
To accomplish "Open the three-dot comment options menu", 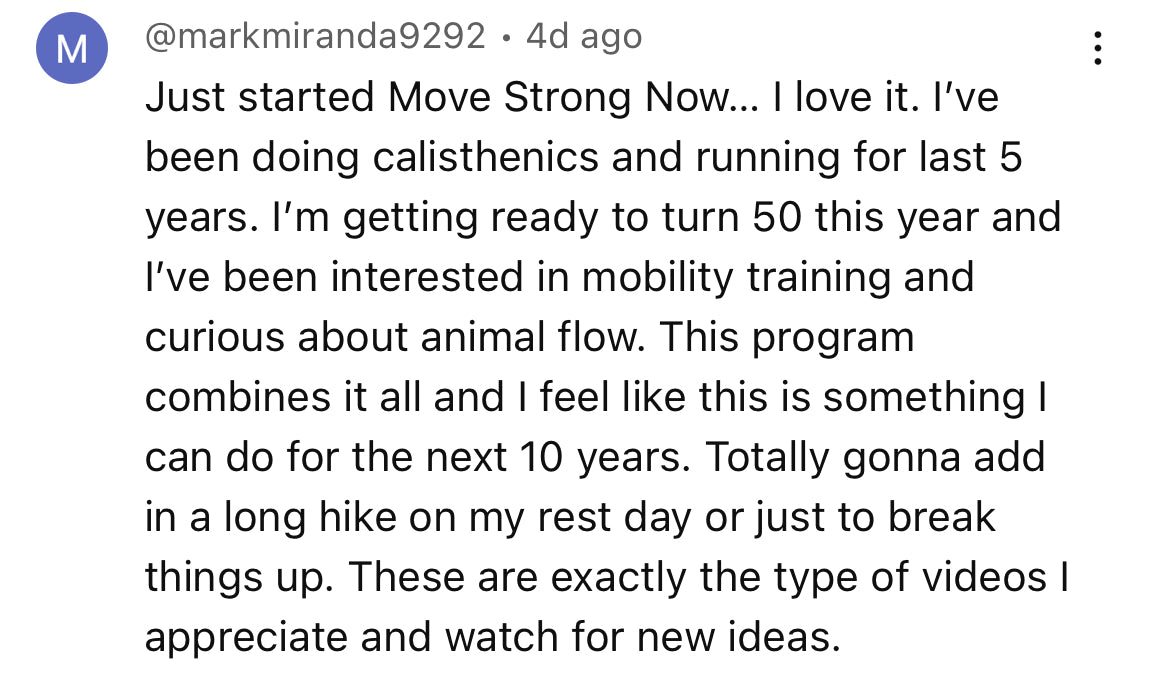I will [1098, 48].
